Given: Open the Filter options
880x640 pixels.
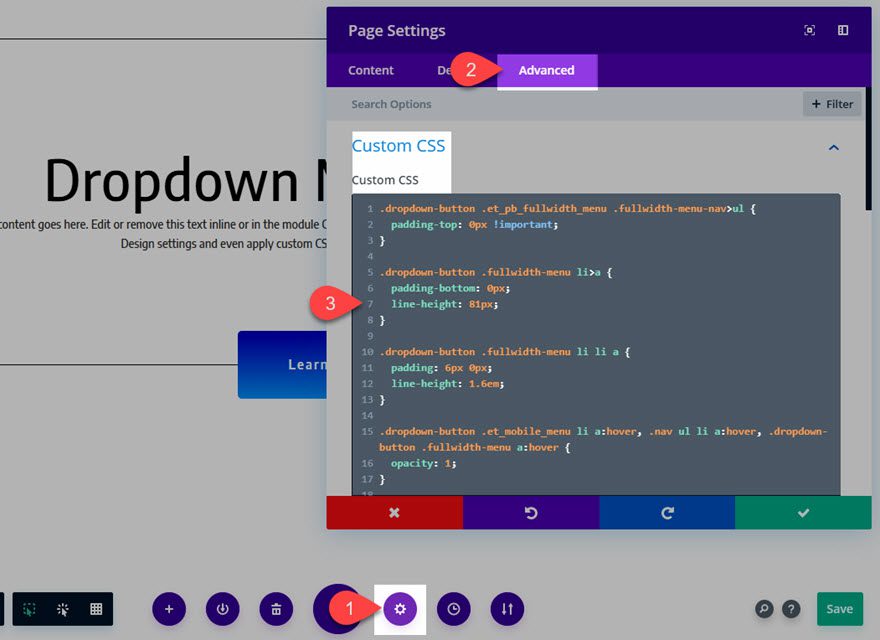Looking at the screenshot, I should point(831,104).
